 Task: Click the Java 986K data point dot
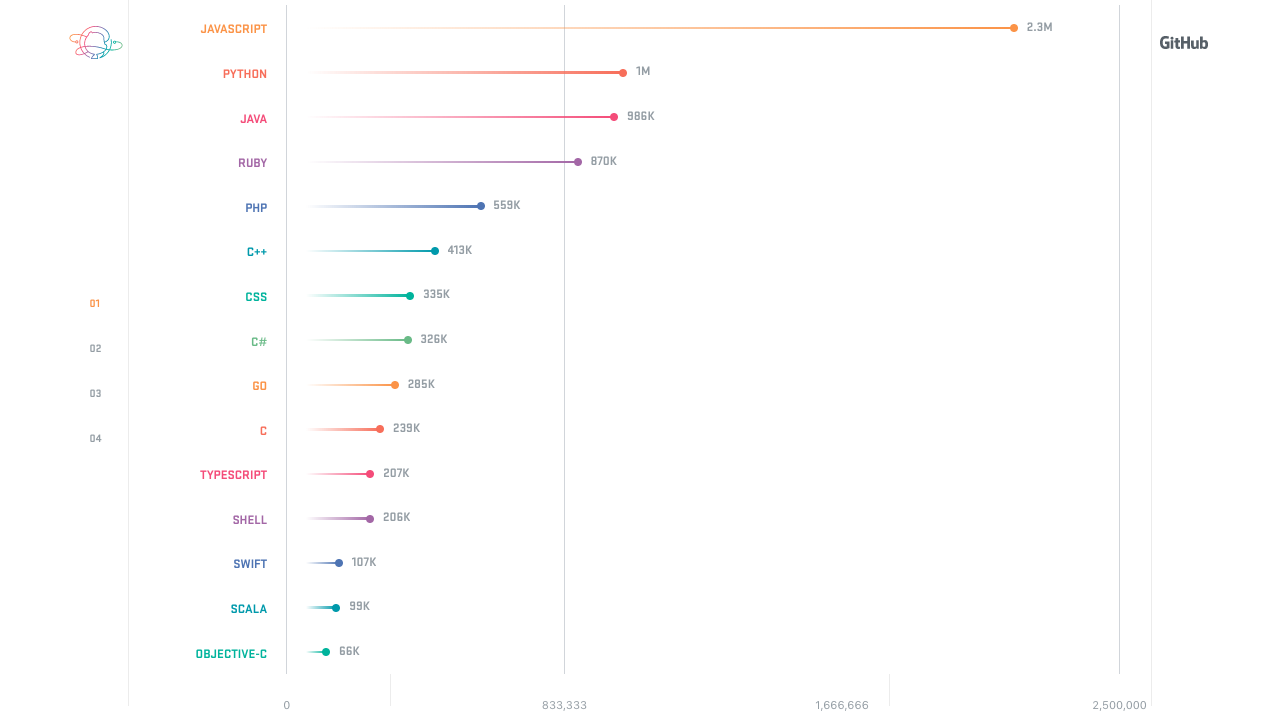[614, 117]
